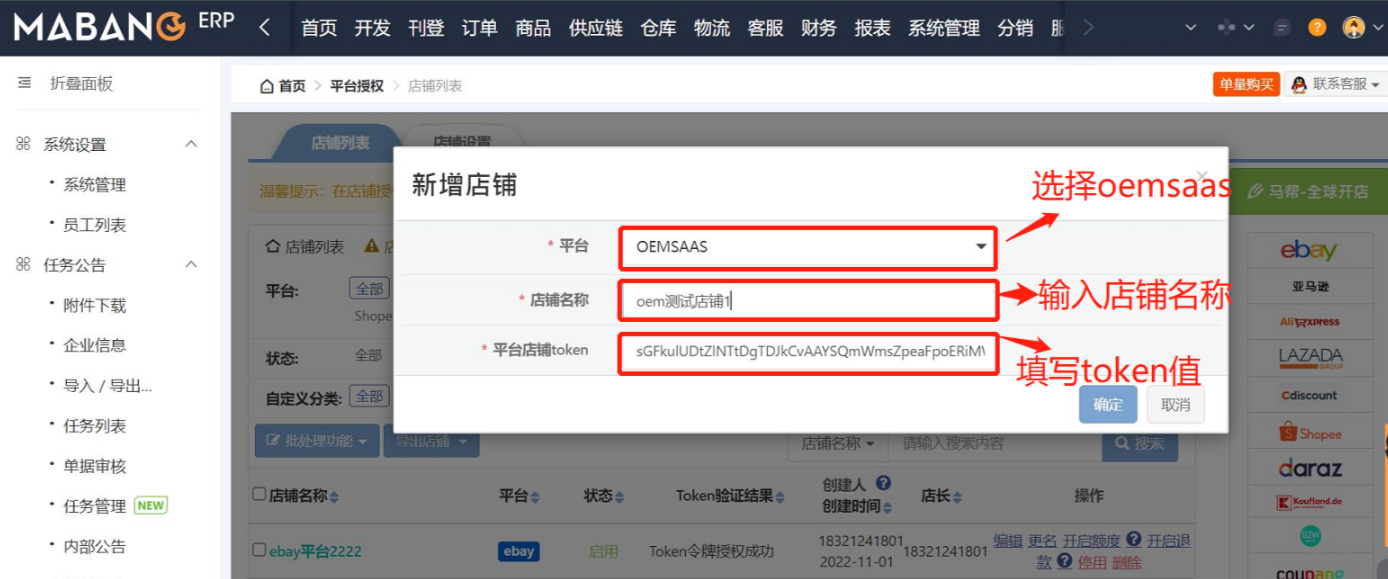The image size is (1388, 579).
Task: Open the 仓库 top menu
Action: (x=658, y=28)
